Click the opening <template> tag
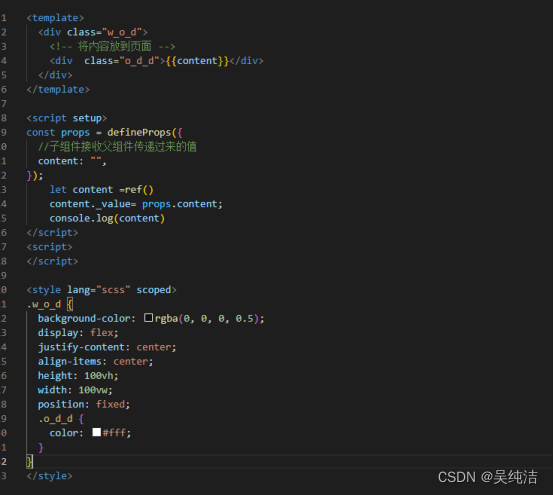The image size is (554, 495). [x=55, y=18]
